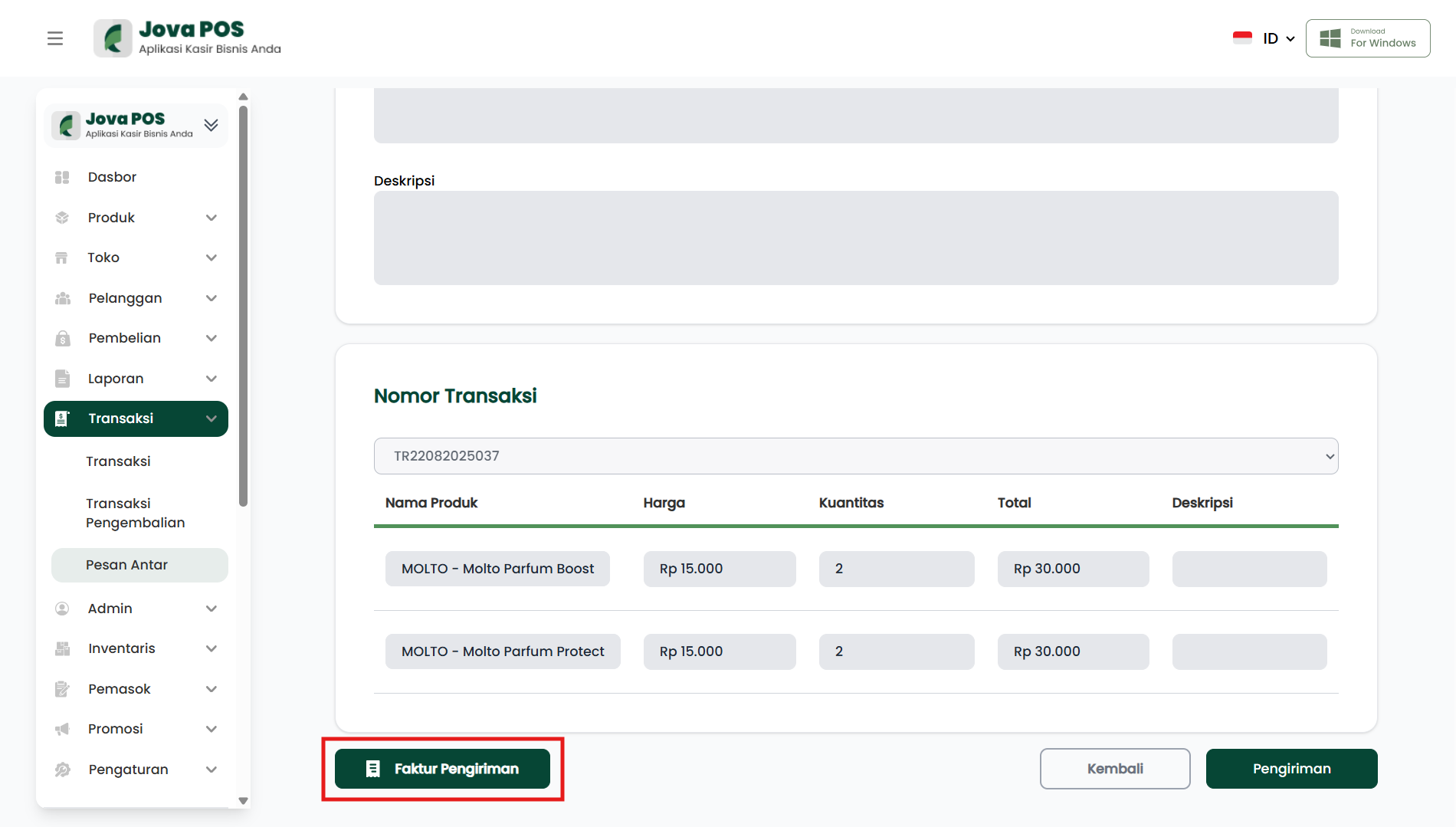The width and height of the screenshot is (1456, 827).
Task: Select Transaksi Pengembalian submenu item
Action: [136, 513]
